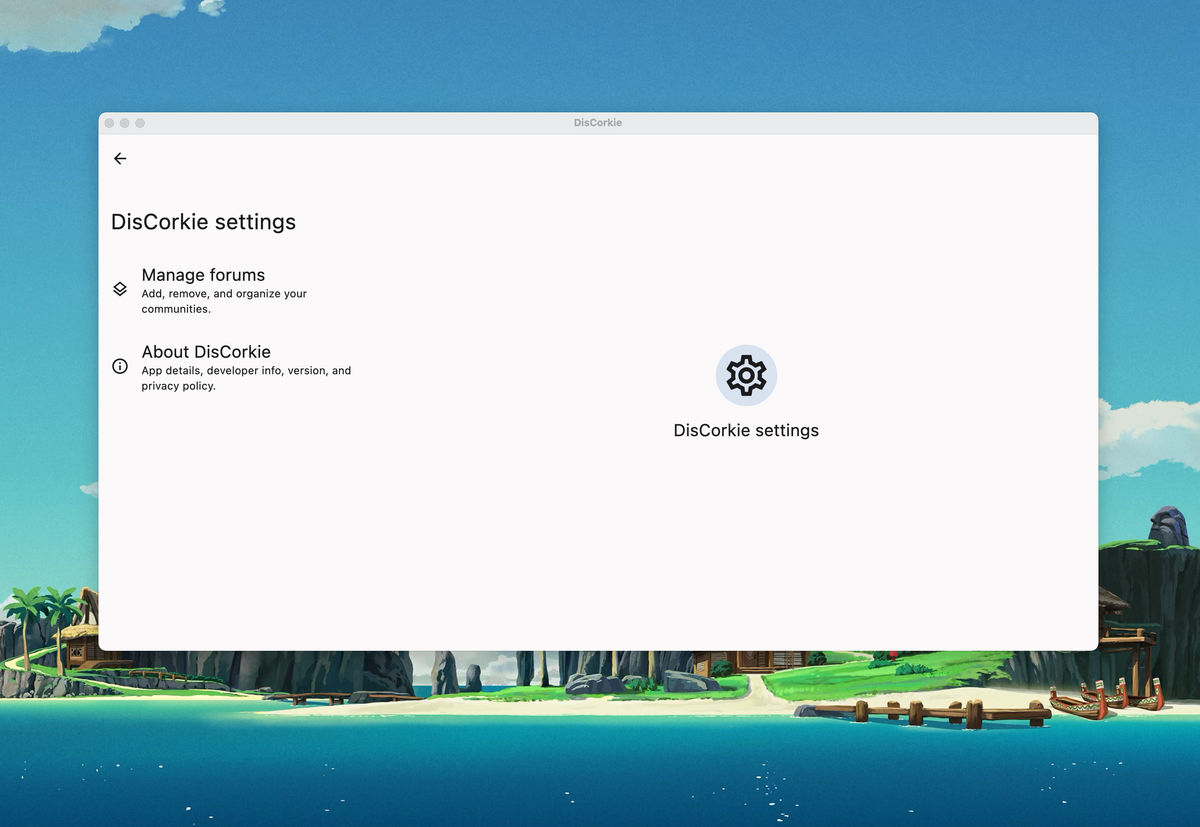Click the 'App details, developer info' description text

tap(246, 377)
